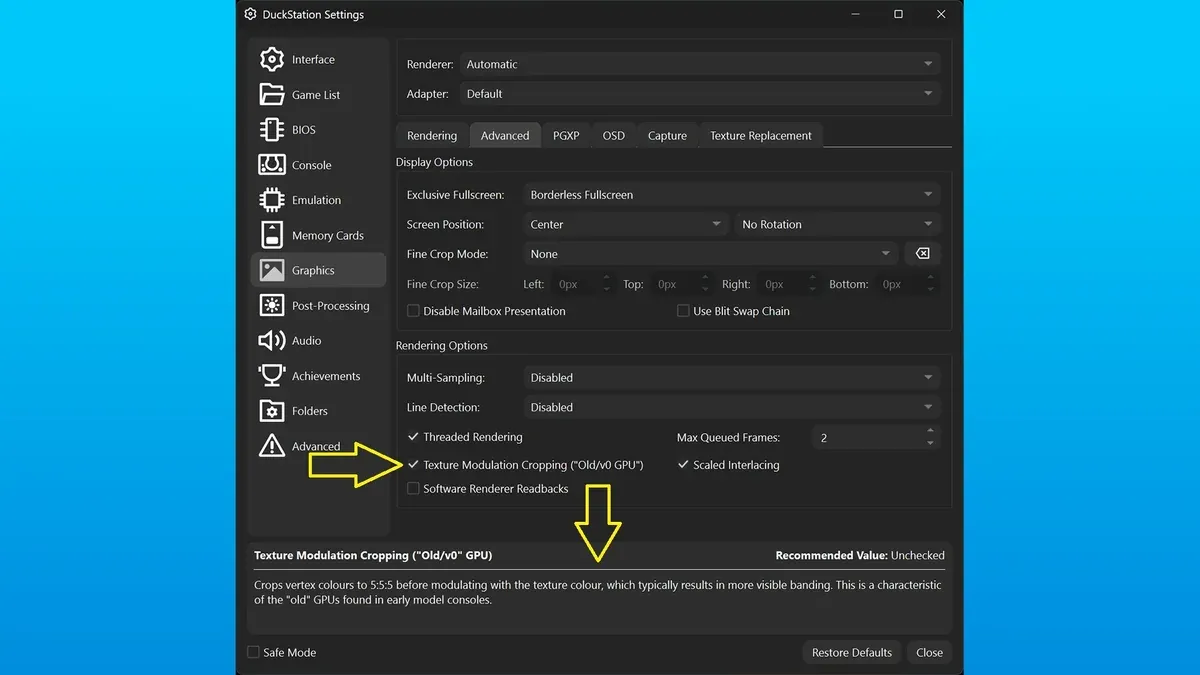1200x675 pixels.
Task: Increase Max Queued Frames with the stepper
Action: coord(929,432)
